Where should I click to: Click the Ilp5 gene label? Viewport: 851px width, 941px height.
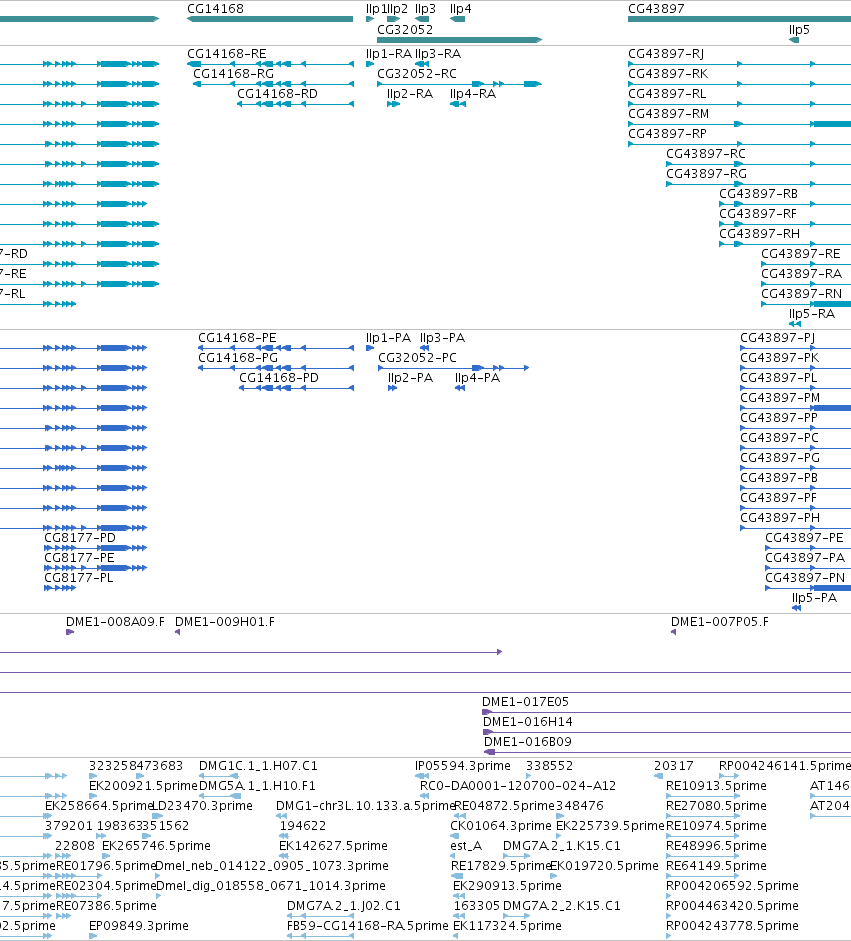click(799, 29)
